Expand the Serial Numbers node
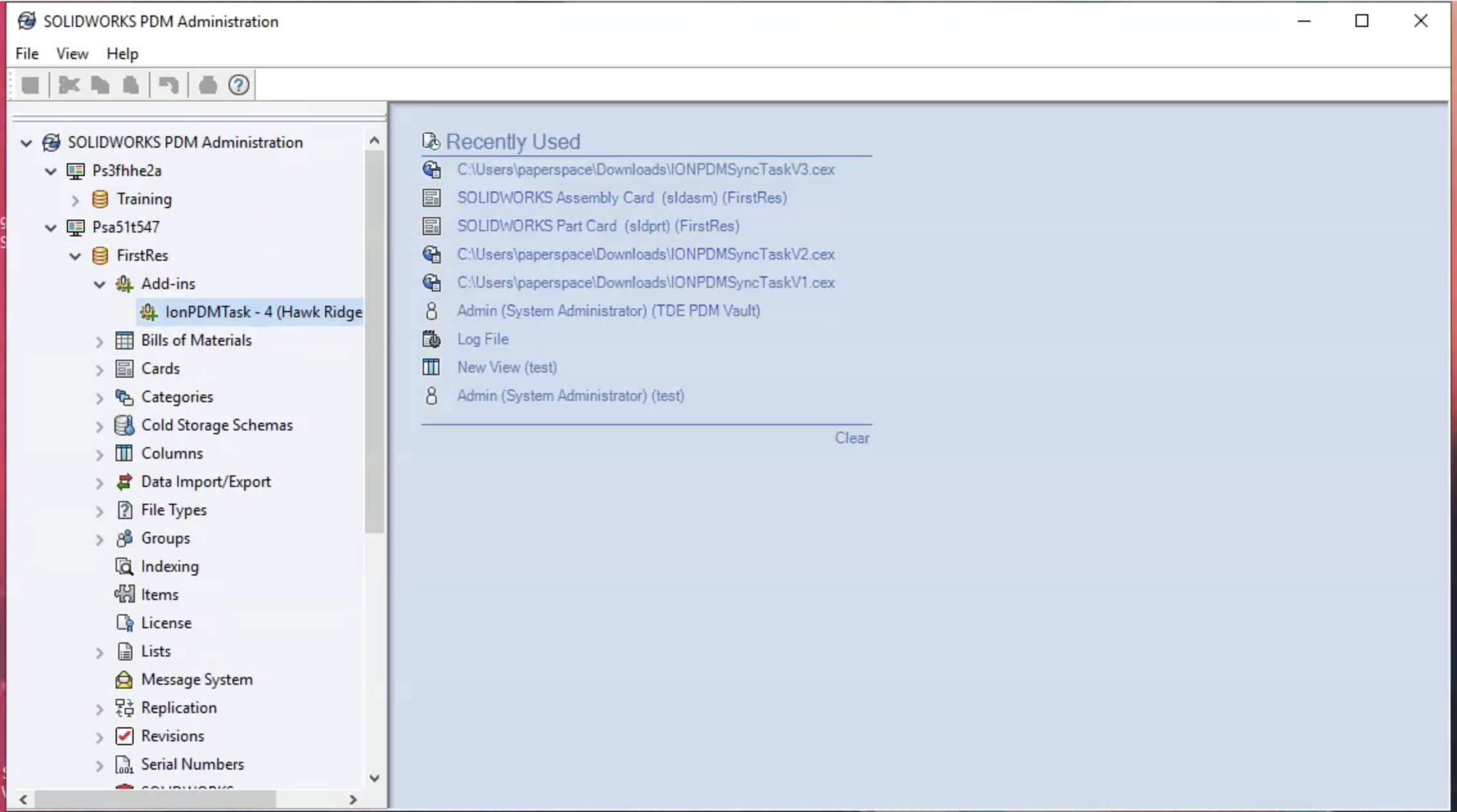The height and width of the screenshot is (812, 1457). point(100,766)
